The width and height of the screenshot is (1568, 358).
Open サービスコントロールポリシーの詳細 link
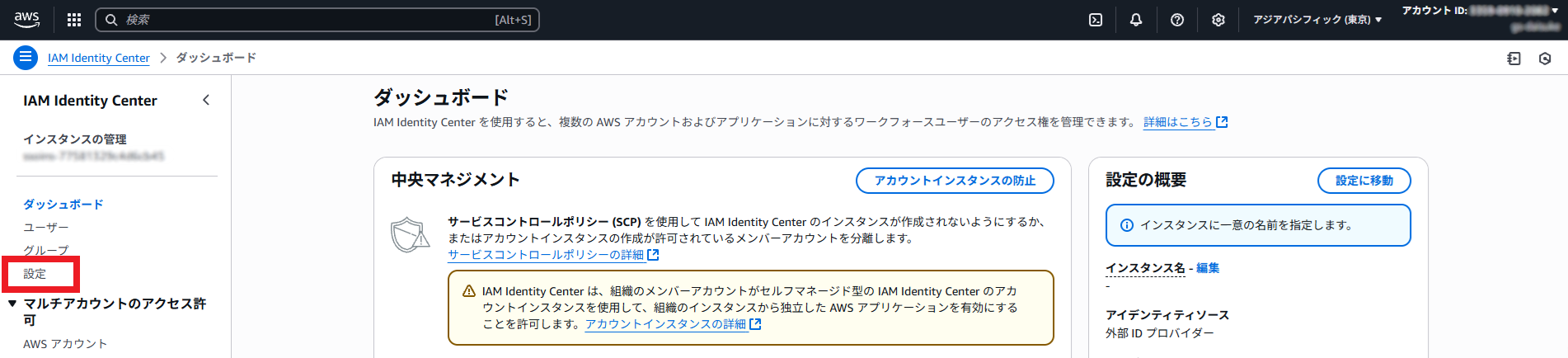pos(553,255)
